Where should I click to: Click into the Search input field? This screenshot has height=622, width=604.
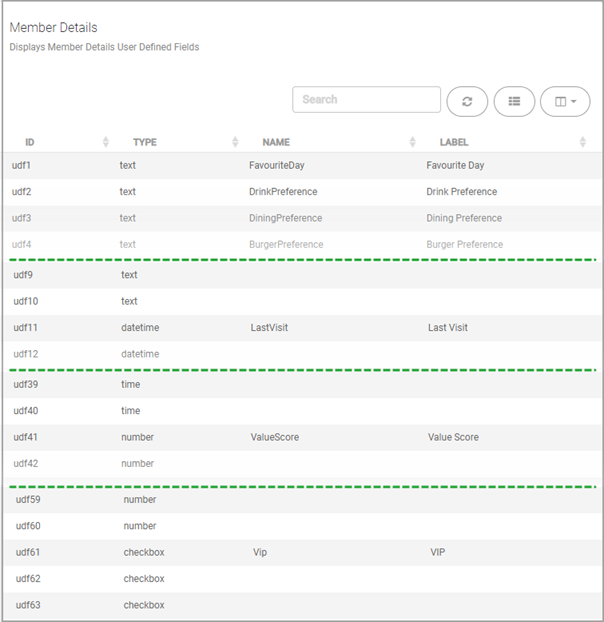366,100
